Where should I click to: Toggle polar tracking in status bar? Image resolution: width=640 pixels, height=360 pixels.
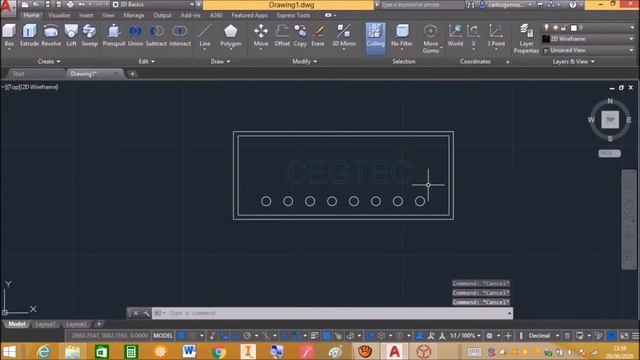247,336
